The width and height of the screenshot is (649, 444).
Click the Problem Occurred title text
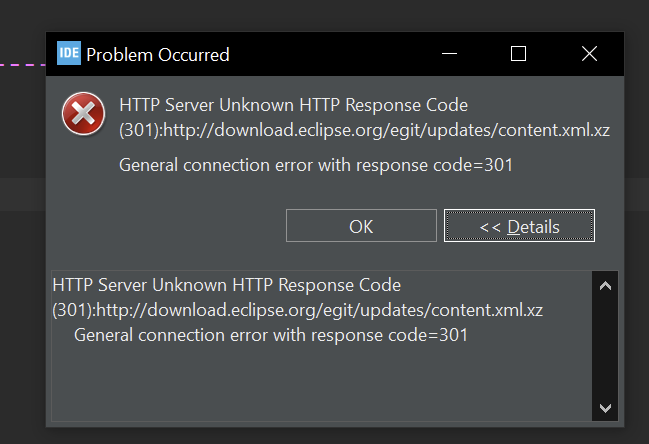(158, 54)
